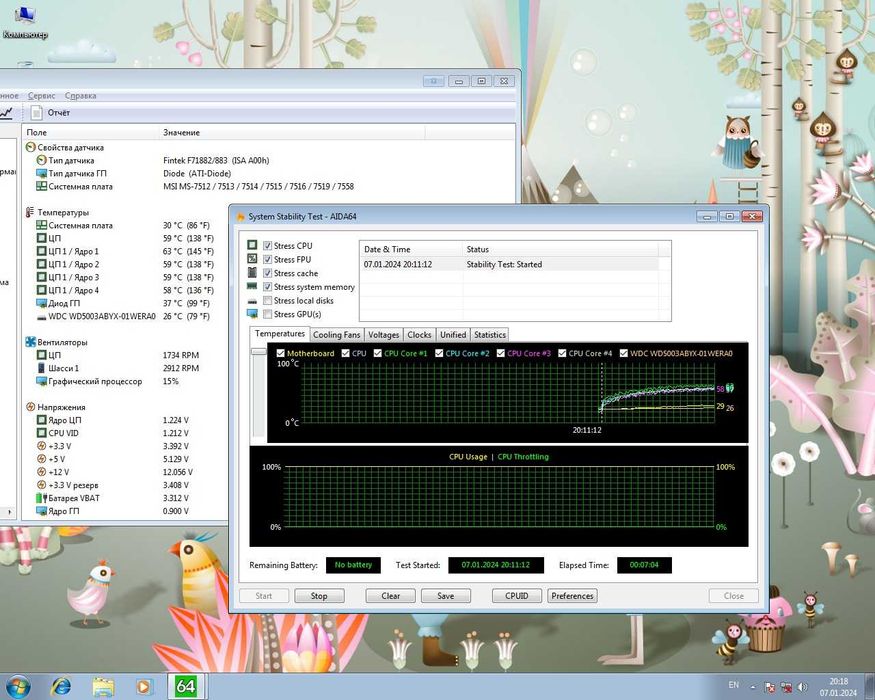Viewport: 875px width, 700px height.
Task: Switch to AIDA64 taskbar button
Action: click(x=185, y=686)
